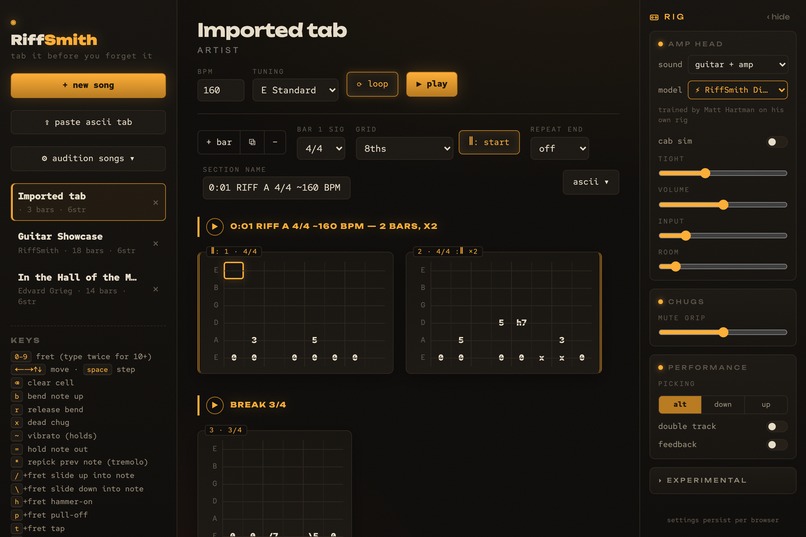Click fret 3 on A string in bar 1
Image resolution: width=806 pixels, height=537 pixels.
point(254,340)
